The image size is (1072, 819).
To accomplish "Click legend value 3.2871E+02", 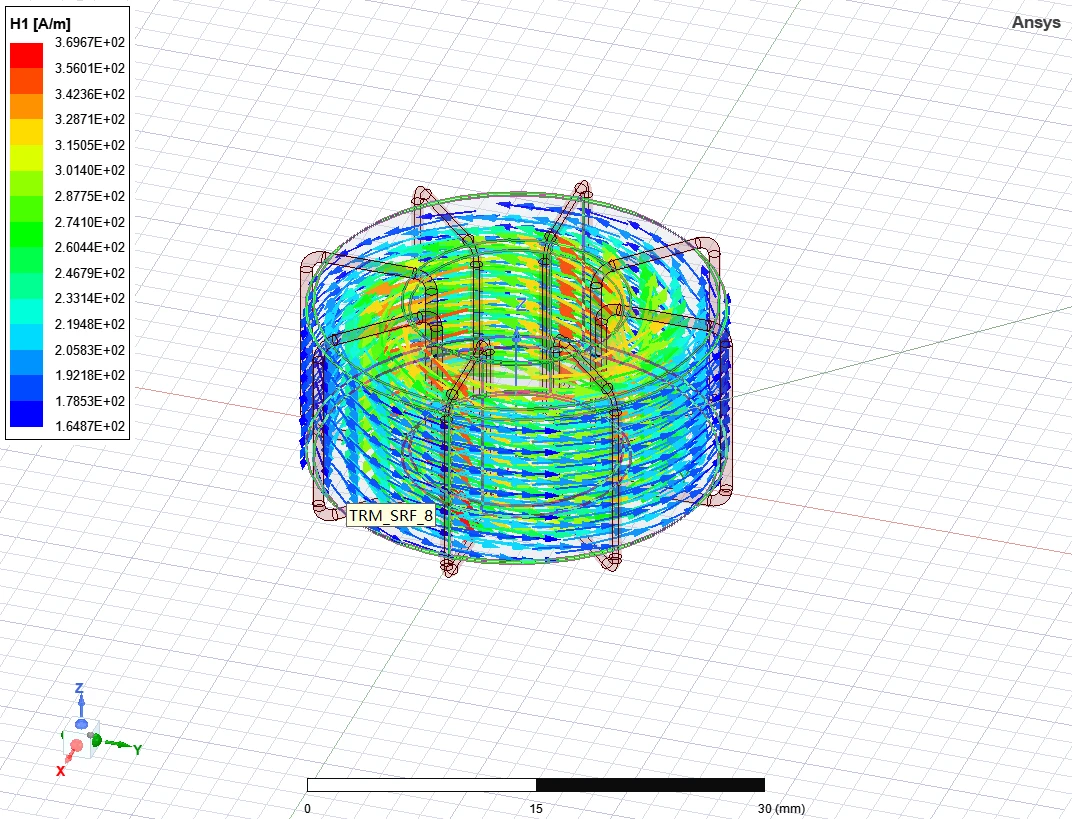I will (x=90, y=119).
